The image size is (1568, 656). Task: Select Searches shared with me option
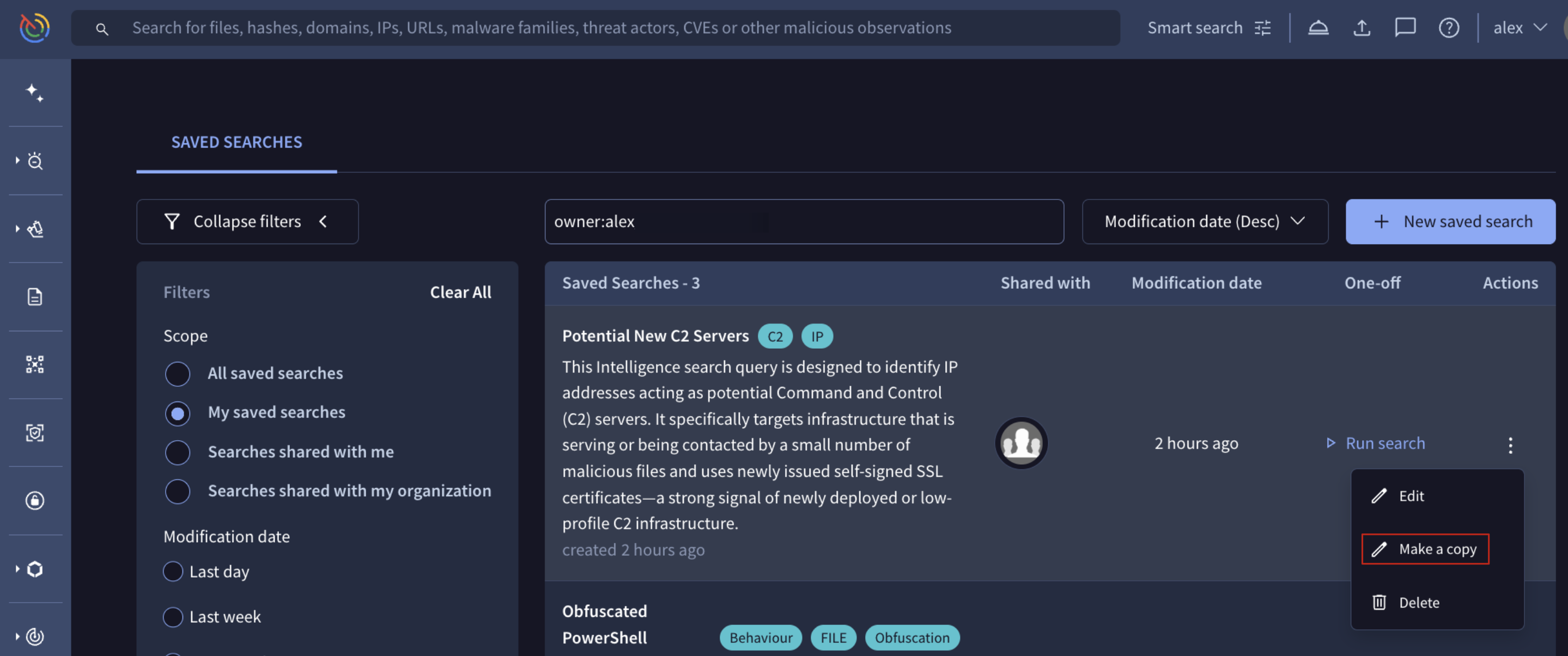(178, 452)
